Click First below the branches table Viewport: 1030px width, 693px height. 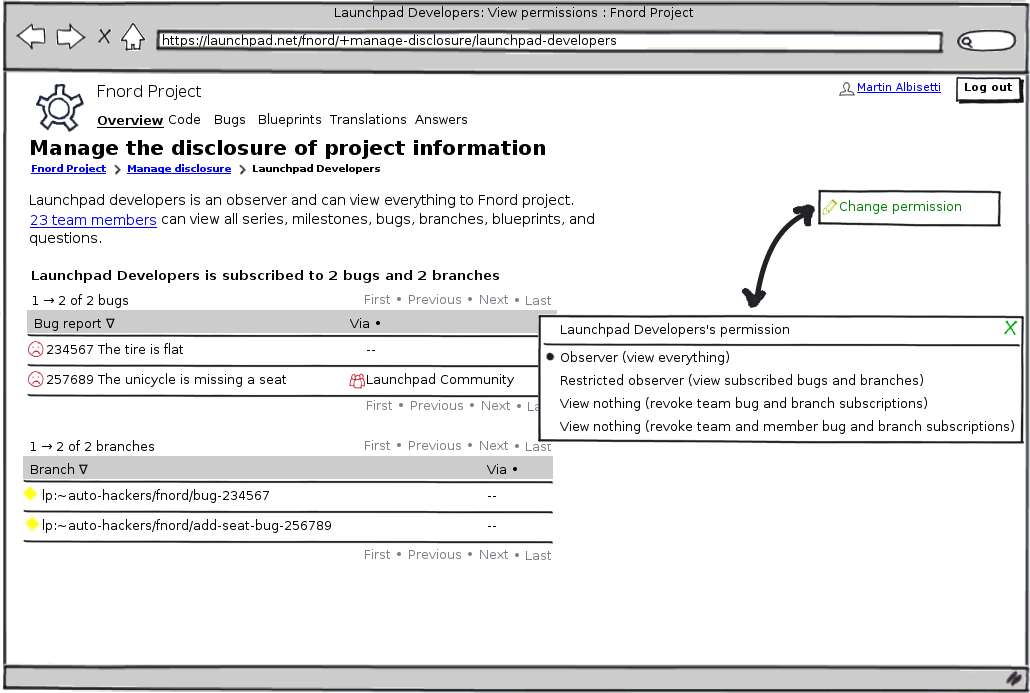(x=377, y=555)
